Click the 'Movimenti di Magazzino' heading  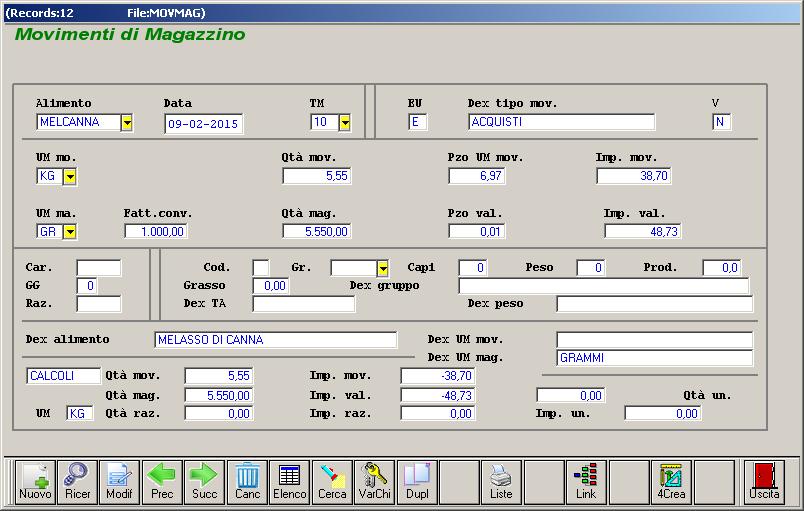tap(130, 34)
